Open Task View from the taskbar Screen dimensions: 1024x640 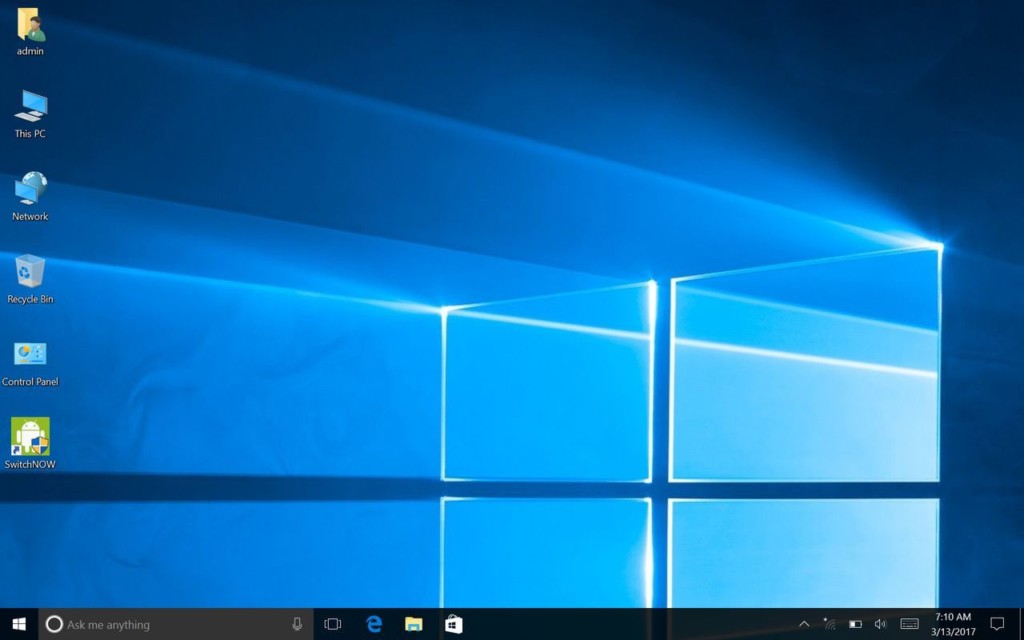click(333, 624)
